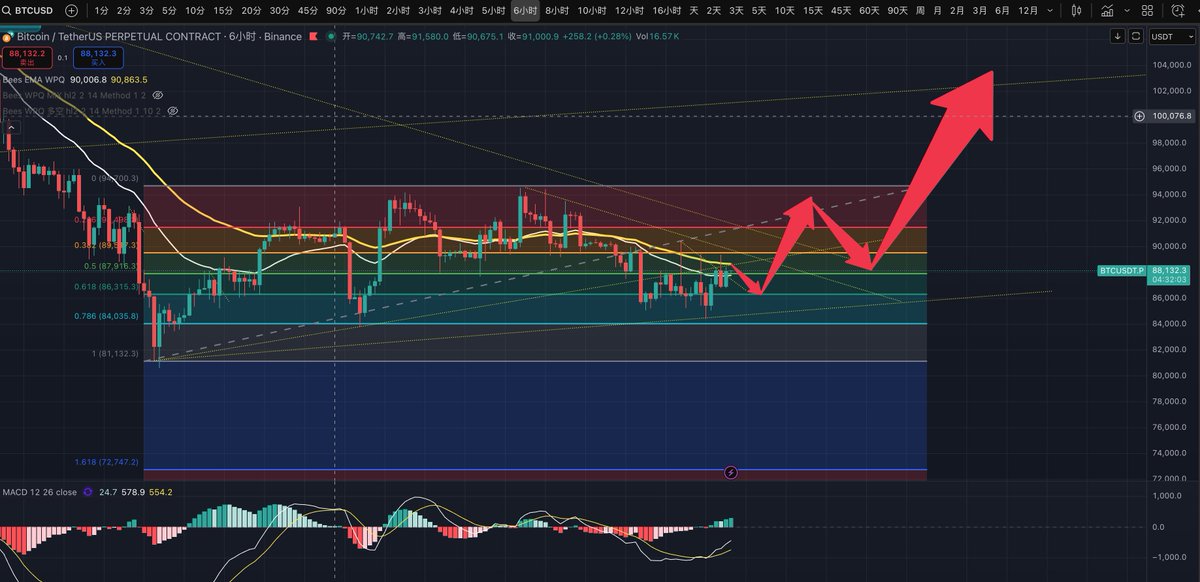Choose the 3小时 timeframe
This screenshot has height=582, width=1200.
tap(430, 11)
